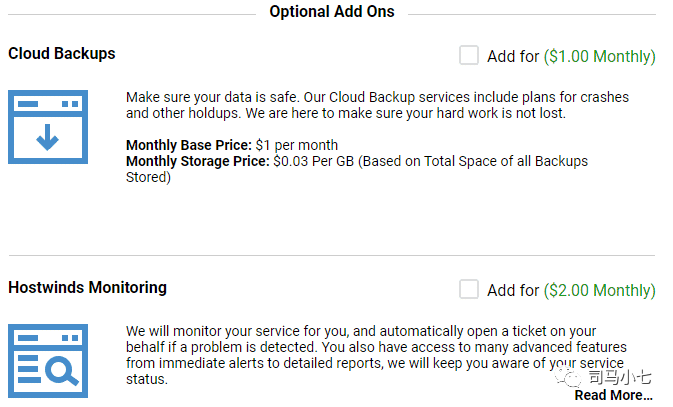
Task: Click the Cloud Backup description paragraph
Action: (377, 105)
